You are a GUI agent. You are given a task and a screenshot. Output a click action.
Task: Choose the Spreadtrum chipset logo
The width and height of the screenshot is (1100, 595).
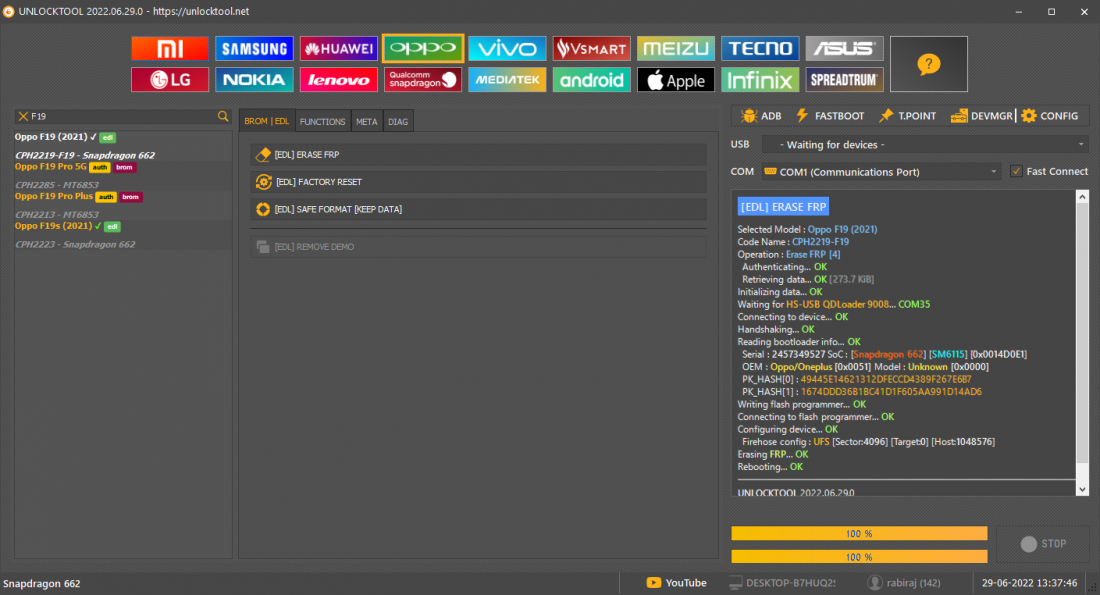click(x=844, y=79)
